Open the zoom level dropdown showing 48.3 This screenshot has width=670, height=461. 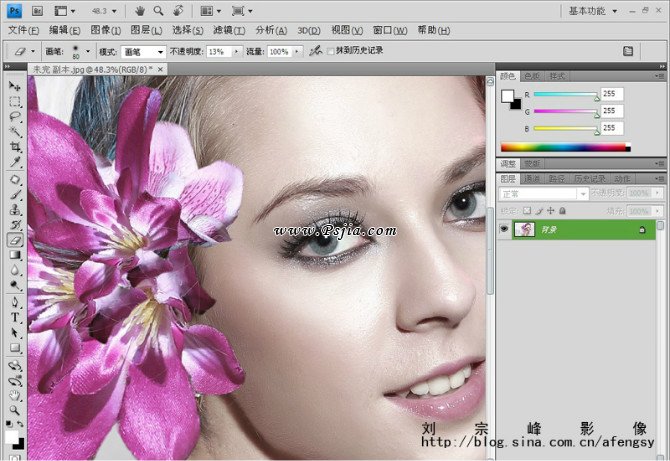[107, 11]
